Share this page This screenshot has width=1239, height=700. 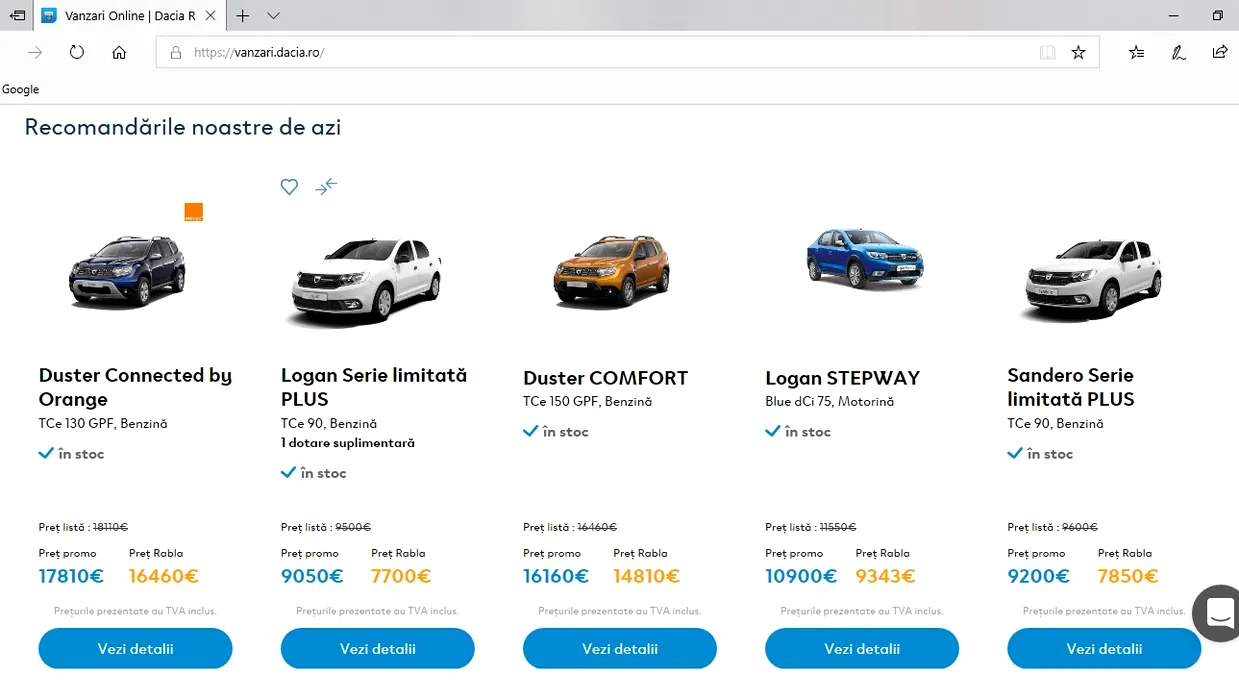coord(1220,52)
